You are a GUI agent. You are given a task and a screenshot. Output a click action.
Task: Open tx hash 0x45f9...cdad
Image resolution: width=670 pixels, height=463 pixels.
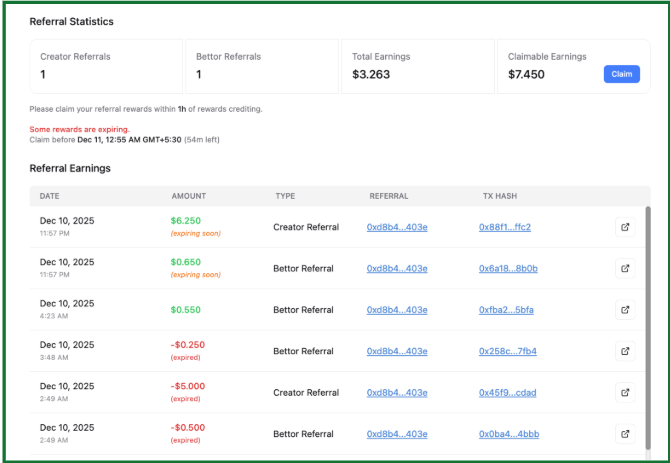507,393
